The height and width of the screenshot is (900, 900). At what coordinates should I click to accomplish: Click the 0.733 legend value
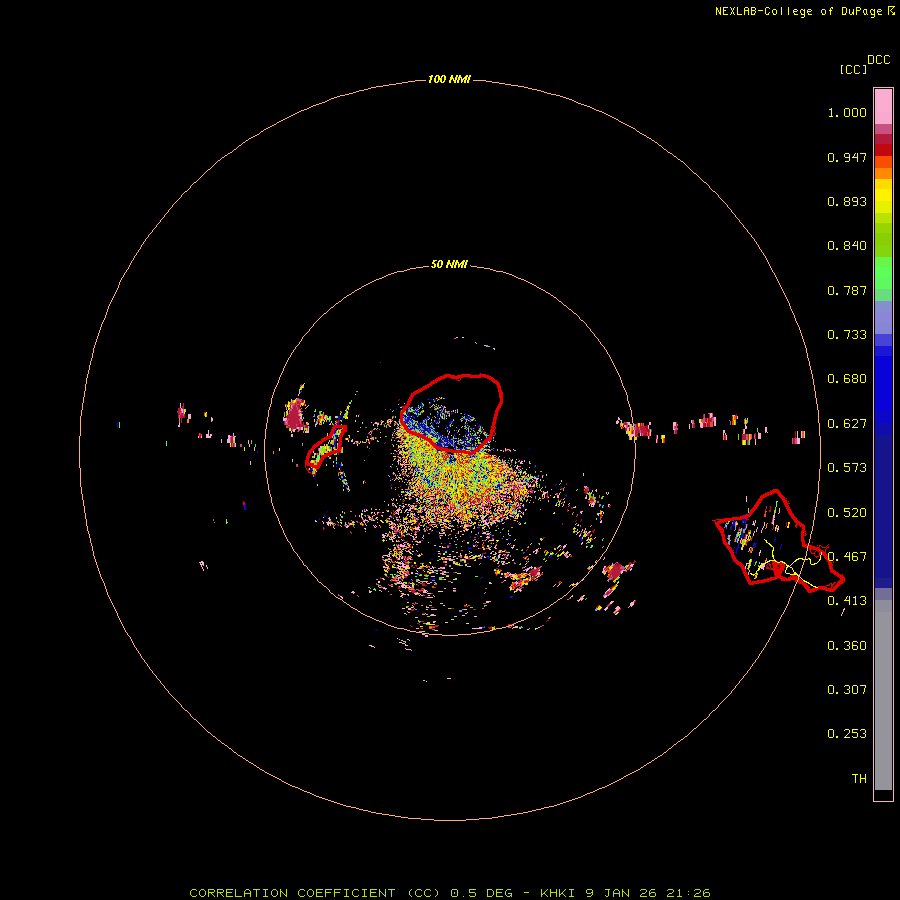click(847, 335)
